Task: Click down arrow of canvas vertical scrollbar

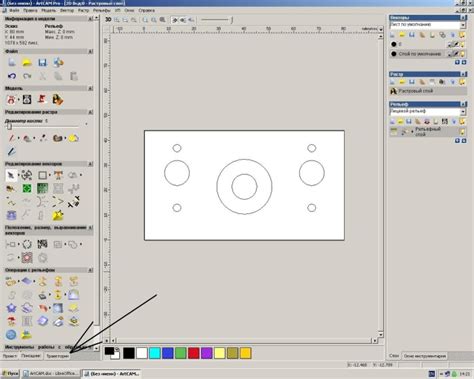Action: (381, 334)
